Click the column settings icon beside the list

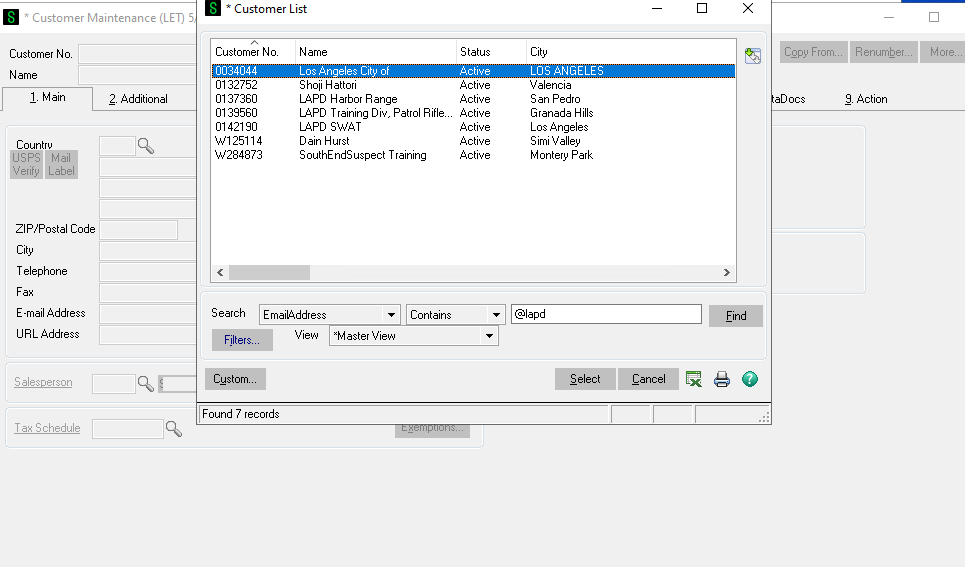(753, 56)
